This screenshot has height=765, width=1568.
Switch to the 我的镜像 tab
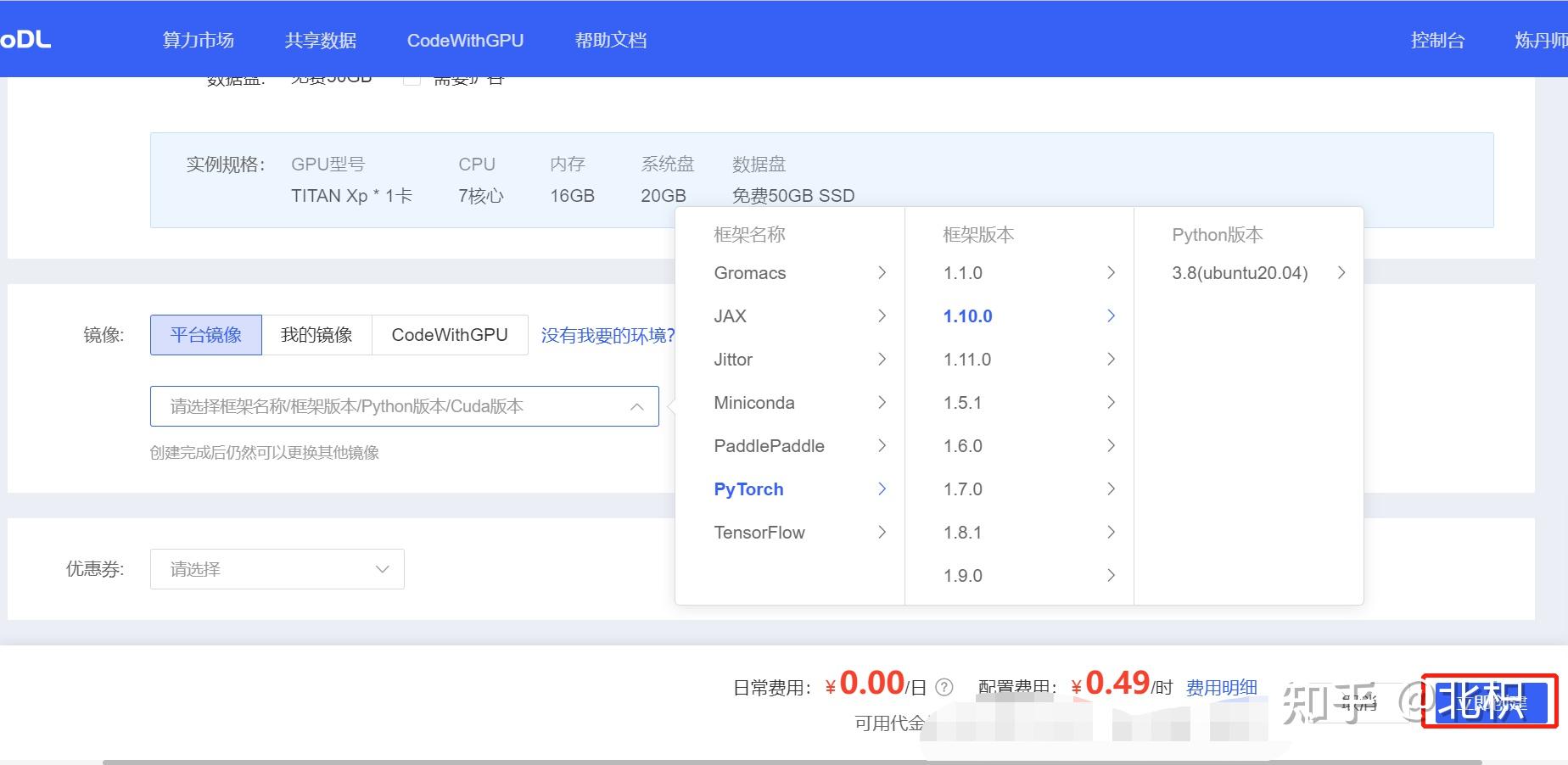(317, 334)
